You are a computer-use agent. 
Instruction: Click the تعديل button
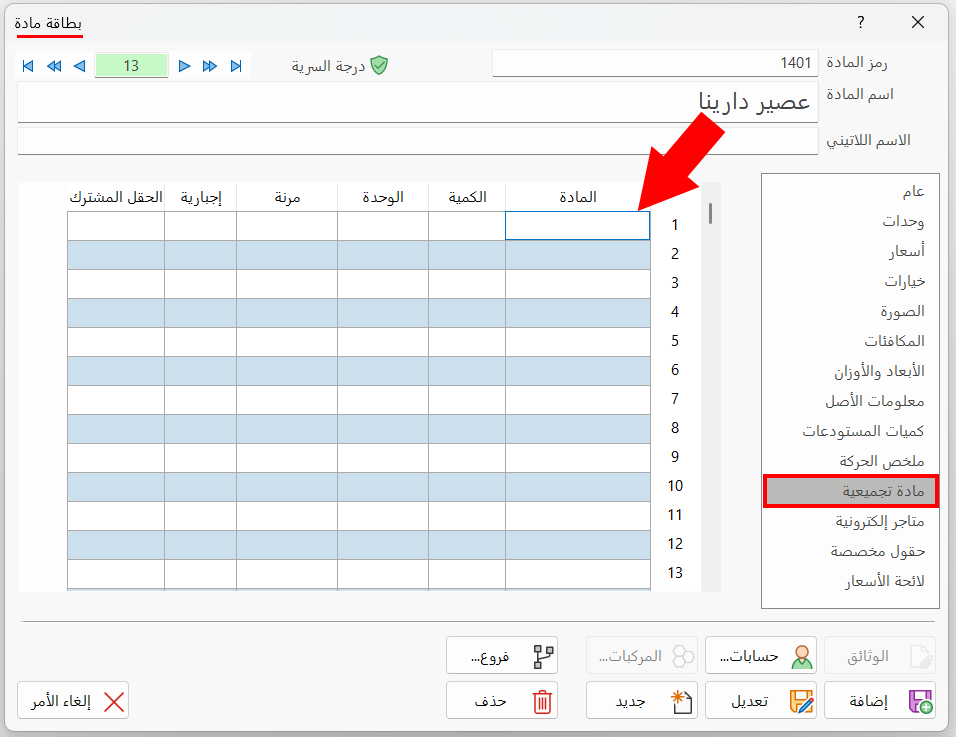tap(761, 700)
